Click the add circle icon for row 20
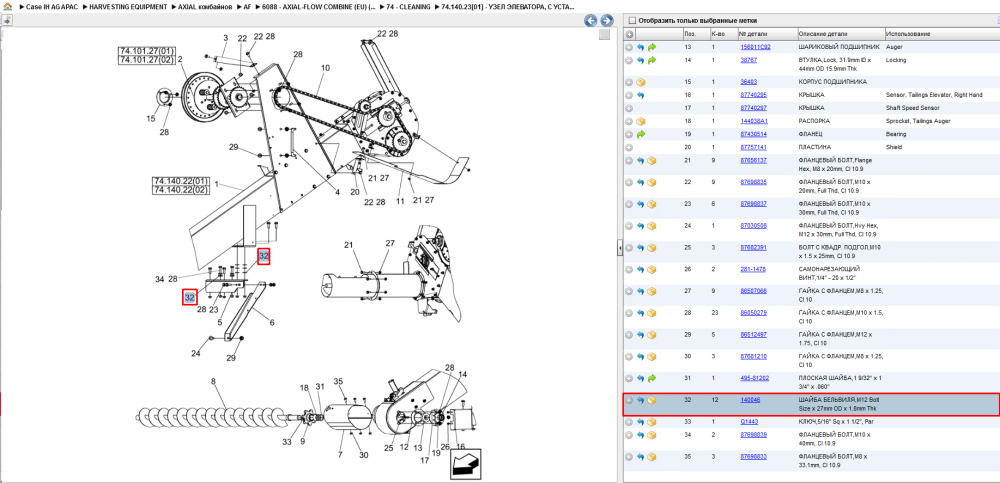The image size is (1000, 483). 629,147
